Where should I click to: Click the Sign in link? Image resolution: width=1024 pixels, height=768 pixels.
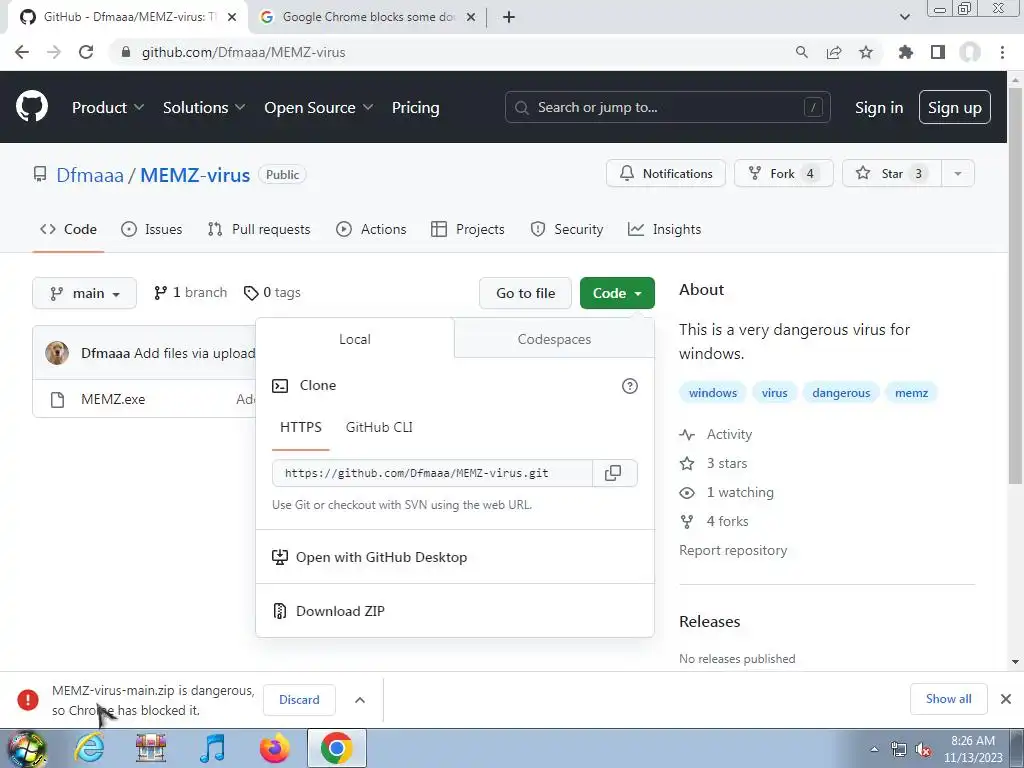(879, 107)
